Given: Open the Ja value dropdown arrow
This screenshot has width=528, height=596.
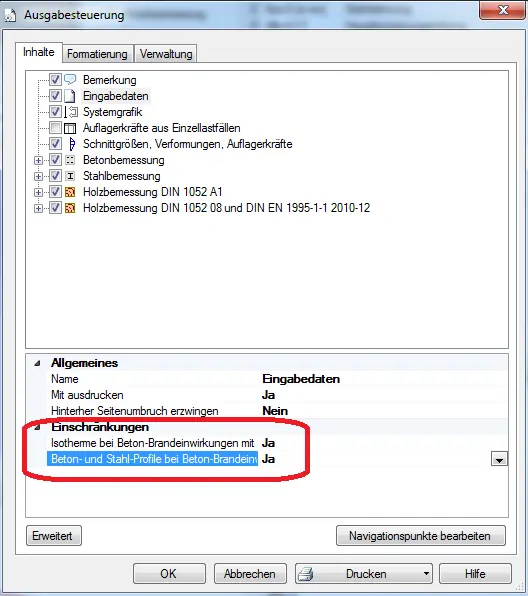Looking at the screenshot, I should point(499,459).
